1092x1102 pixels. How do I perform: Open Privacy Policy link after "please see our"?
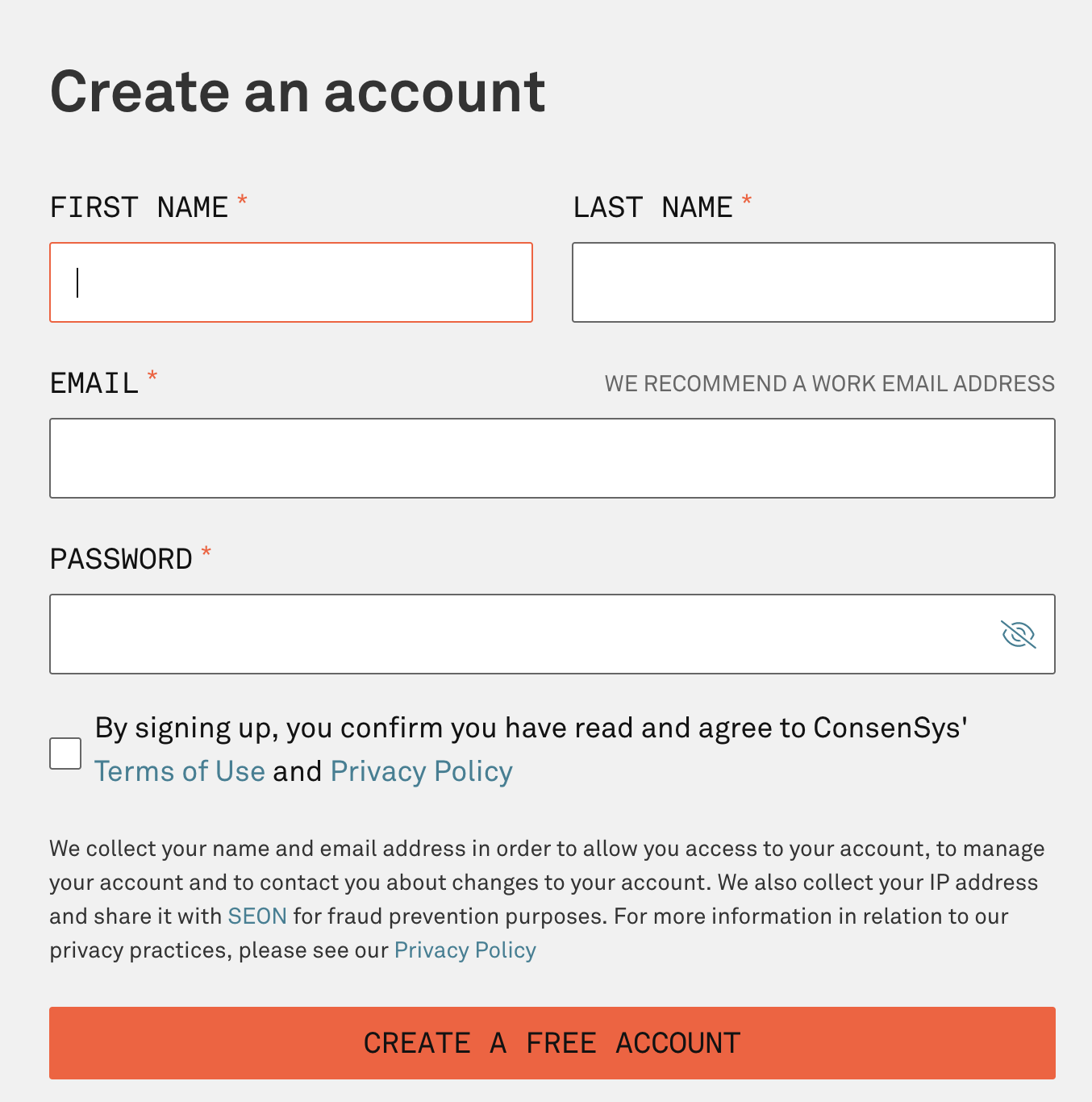click(465, 950)
